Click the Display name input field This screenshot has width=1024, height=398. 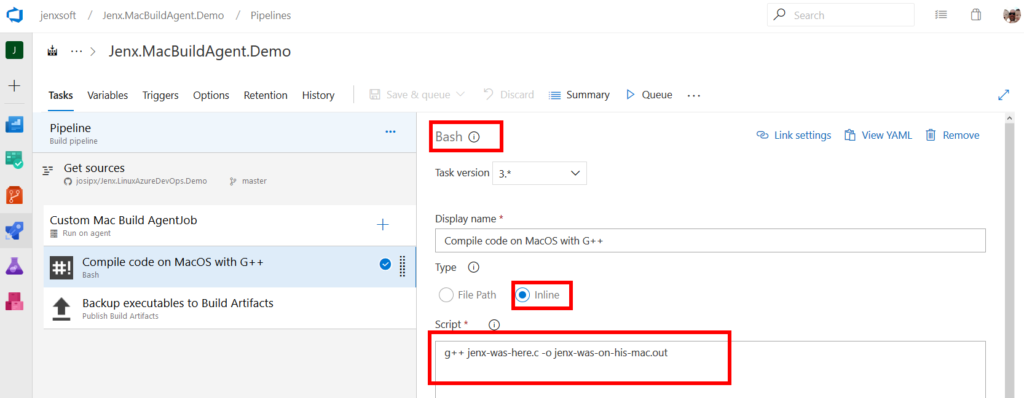coord(711,240)
